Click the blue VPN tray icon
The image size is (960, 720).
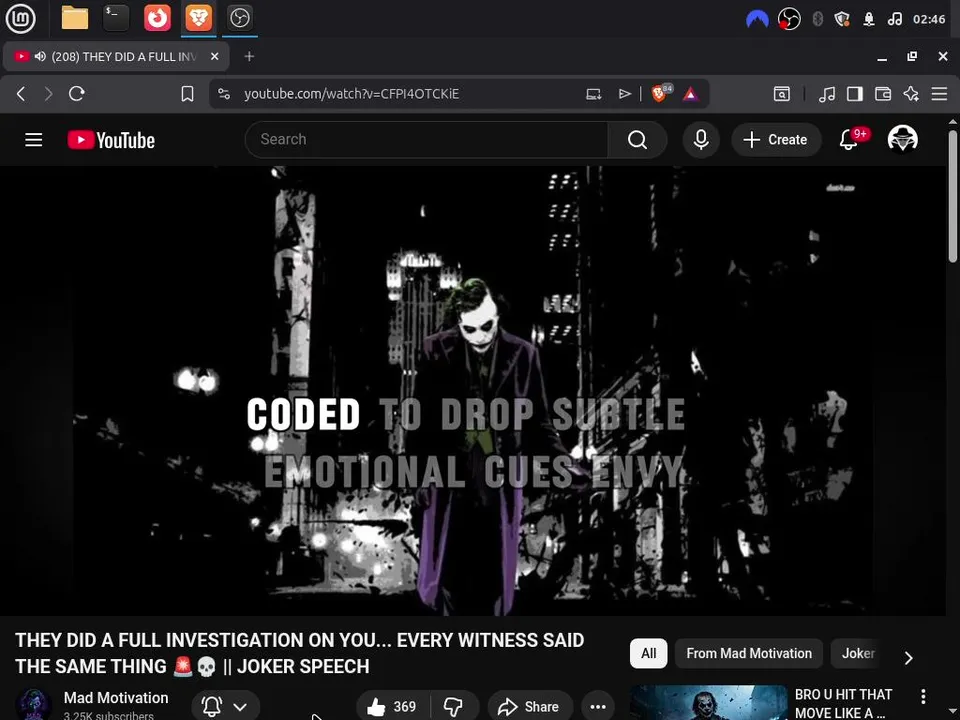click(x=757, y=19)
